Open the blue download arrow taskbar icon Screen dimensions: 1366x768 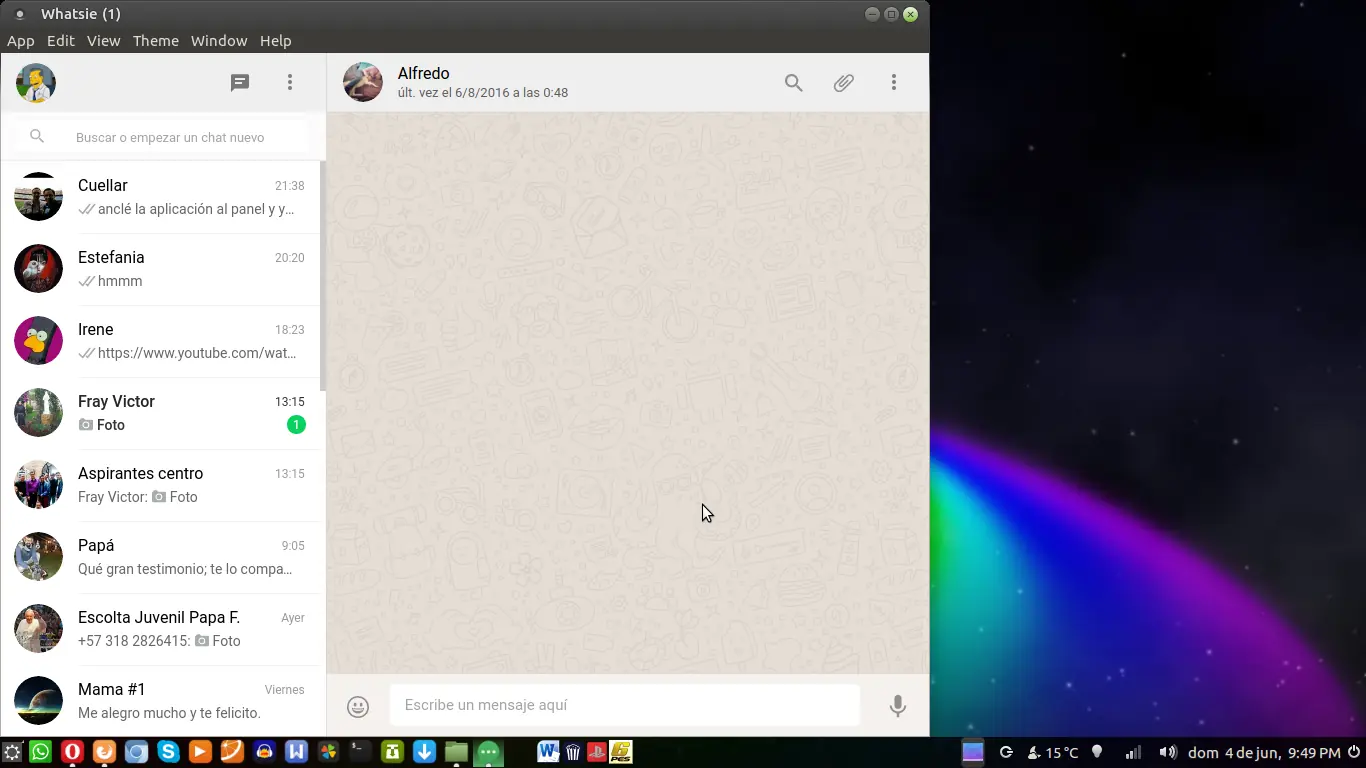tap(424, 752)
